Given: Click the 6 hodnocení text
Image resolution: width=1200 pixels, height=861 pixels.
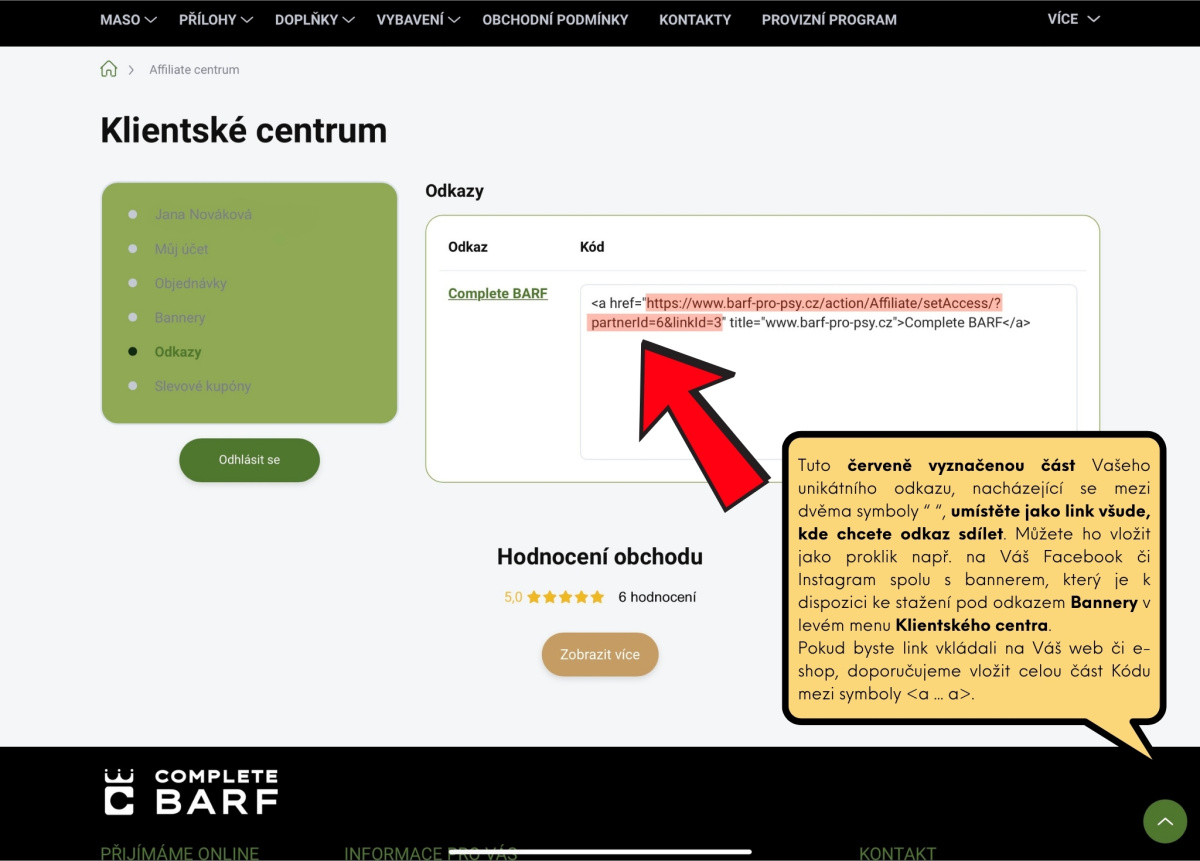Looking at the screenshot, I should pyautogui.click(x=657, y=597).
